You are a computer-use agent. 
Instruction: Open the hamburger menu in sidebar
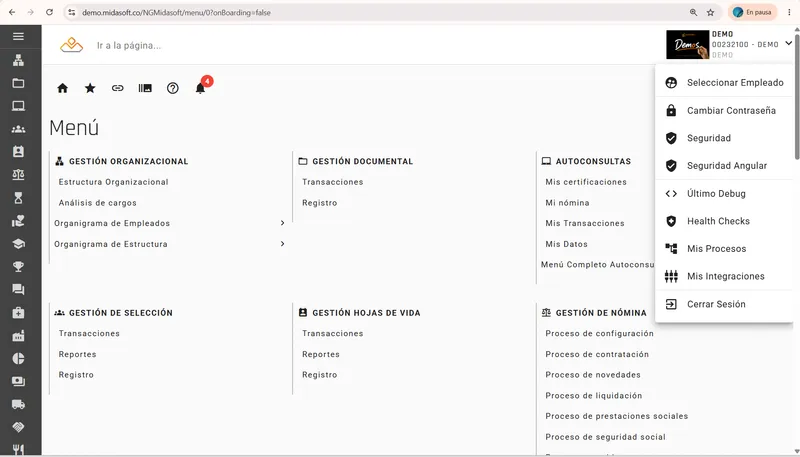[x=18, y=36]
